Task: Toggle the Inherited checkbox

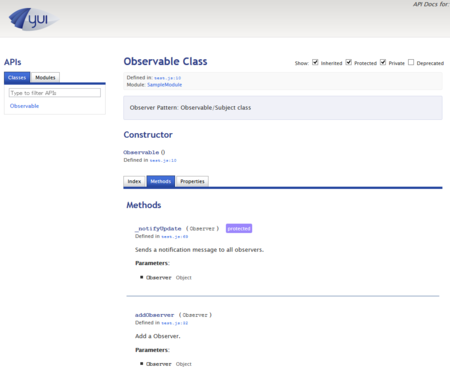Action: coord(315,62)
